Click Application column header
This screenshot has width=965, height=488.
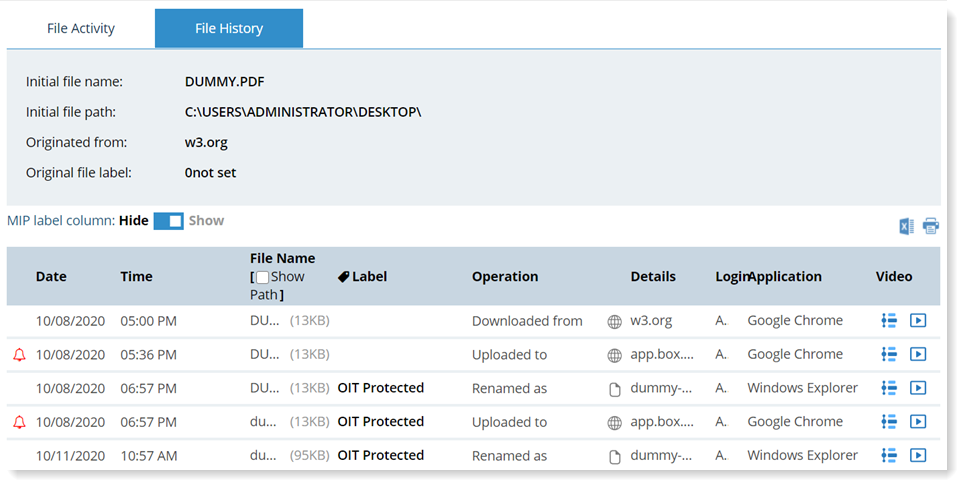[x=785, y=277]
